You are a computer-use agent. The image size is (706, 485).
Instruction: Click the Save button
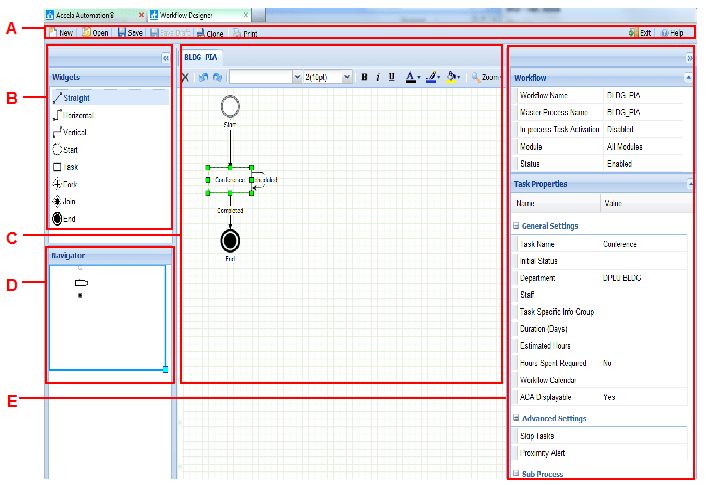130,33
